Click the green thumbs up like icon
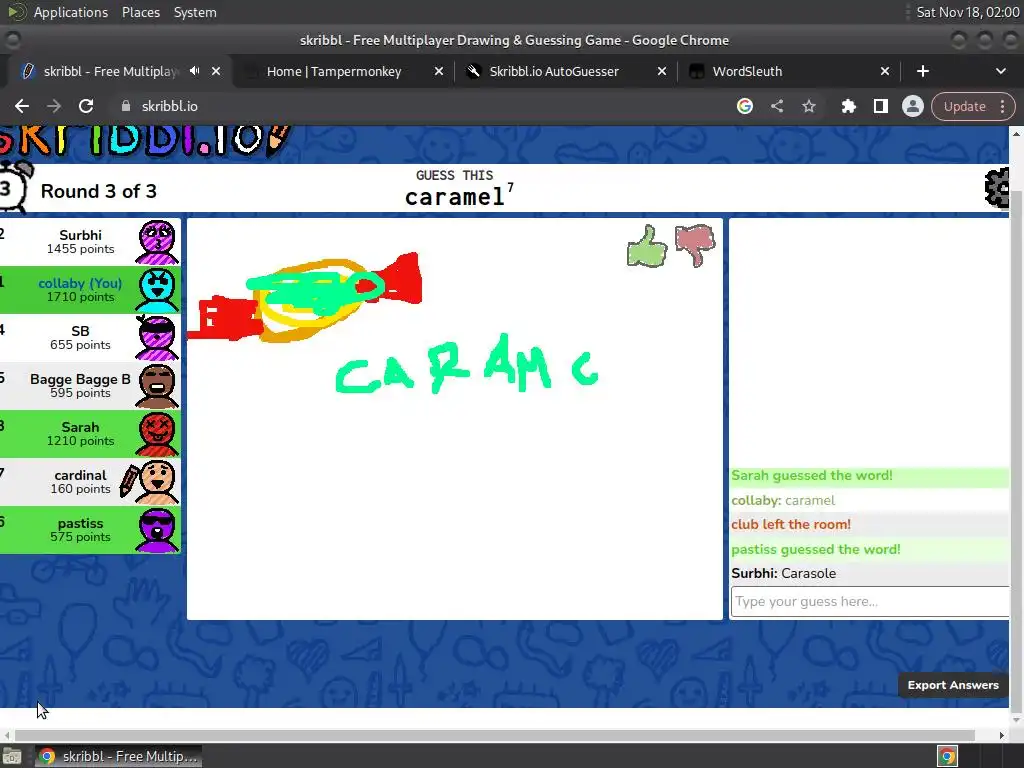The width and height of the screenshot is (1024, 768). 647,246
